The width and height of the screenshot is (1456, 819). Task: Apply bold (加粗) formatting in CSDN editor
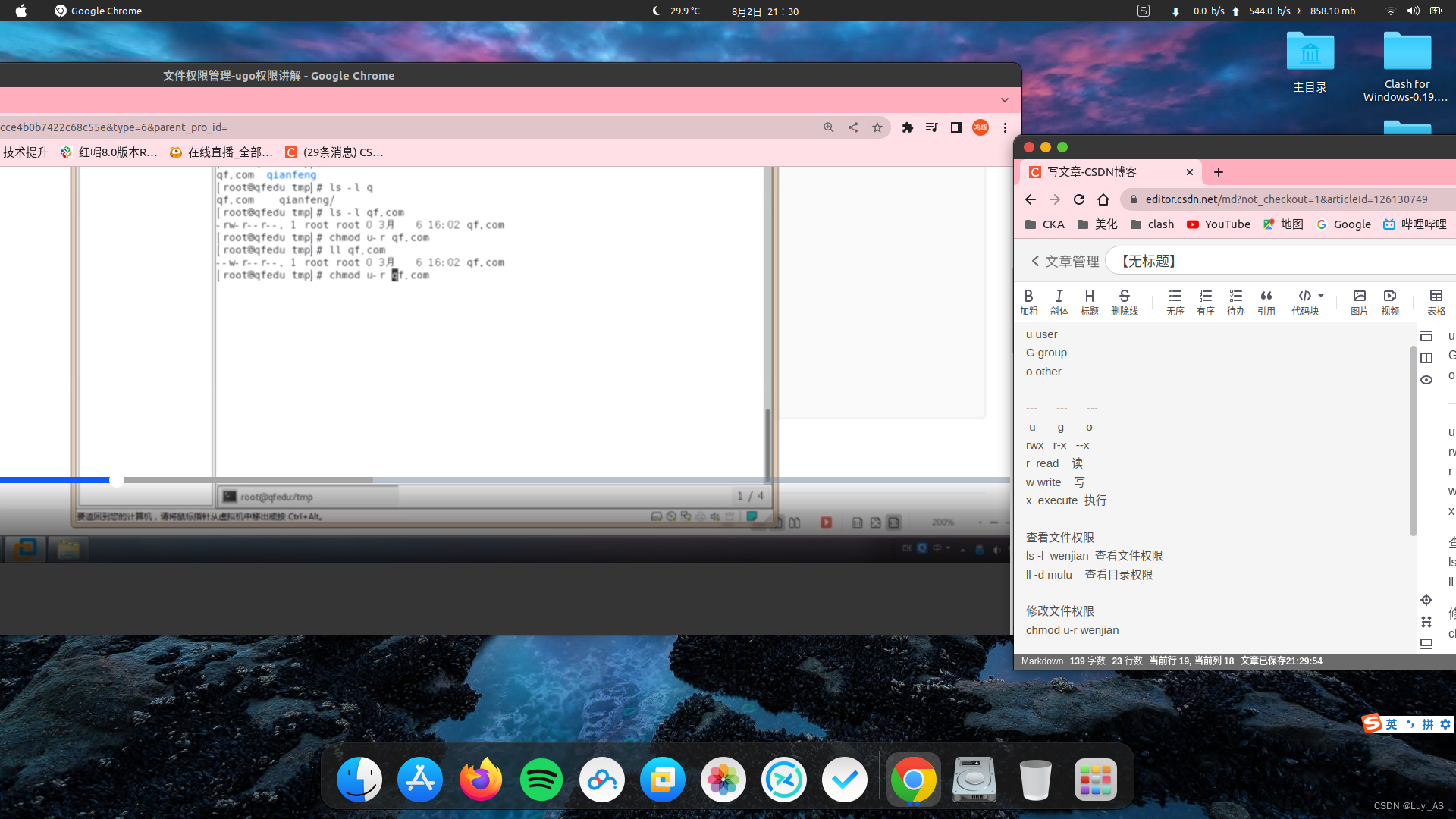tap(1028, 302)
